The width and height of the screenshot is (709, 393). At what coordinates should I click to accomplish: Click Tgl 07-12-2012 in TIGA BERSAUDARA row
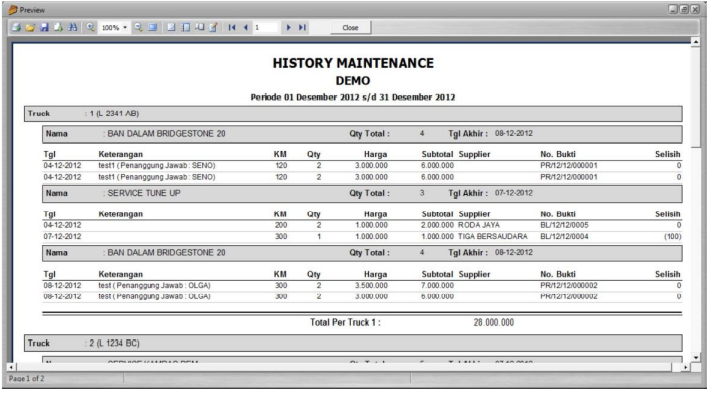(62, 237)
